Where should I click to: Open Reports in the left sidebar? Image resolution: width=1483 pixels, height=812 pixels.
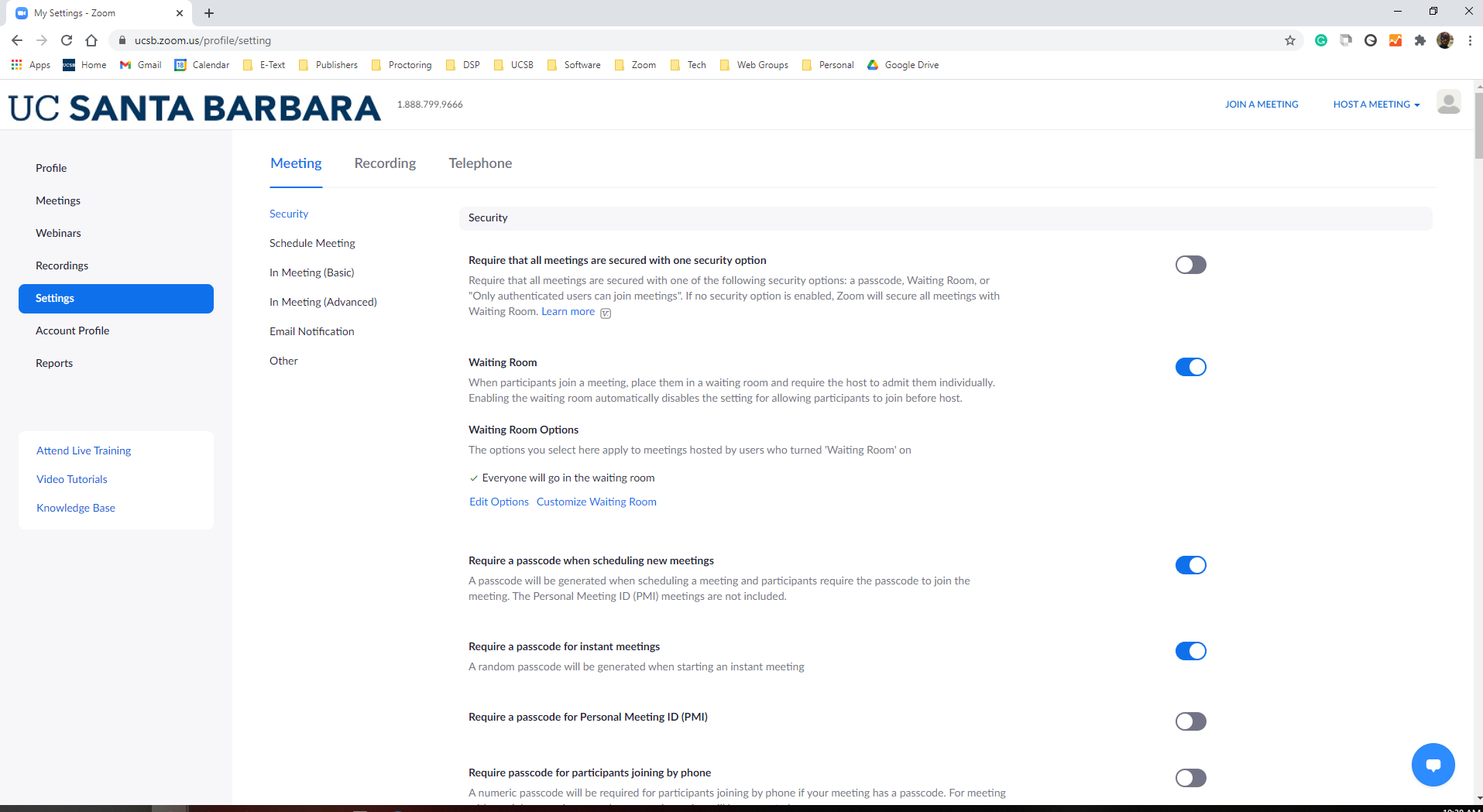[x=54, y=363]
